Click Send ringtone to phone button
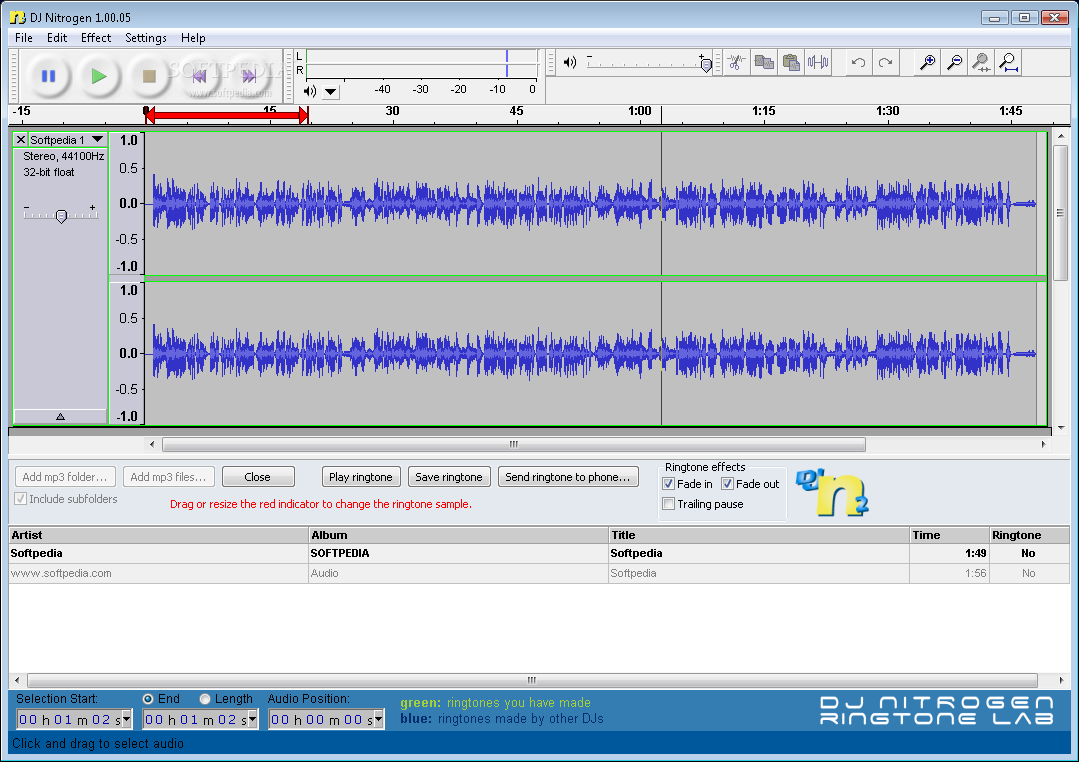1079x762 pixels. 568,477
